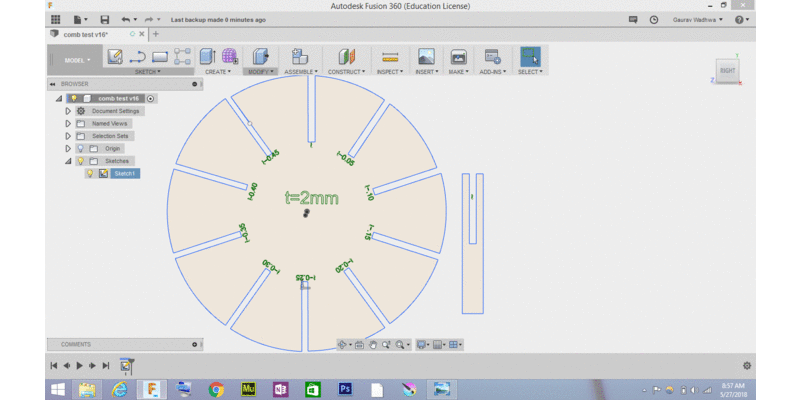
Task: Click the Insert image icon
Action: tap(426, 57)
